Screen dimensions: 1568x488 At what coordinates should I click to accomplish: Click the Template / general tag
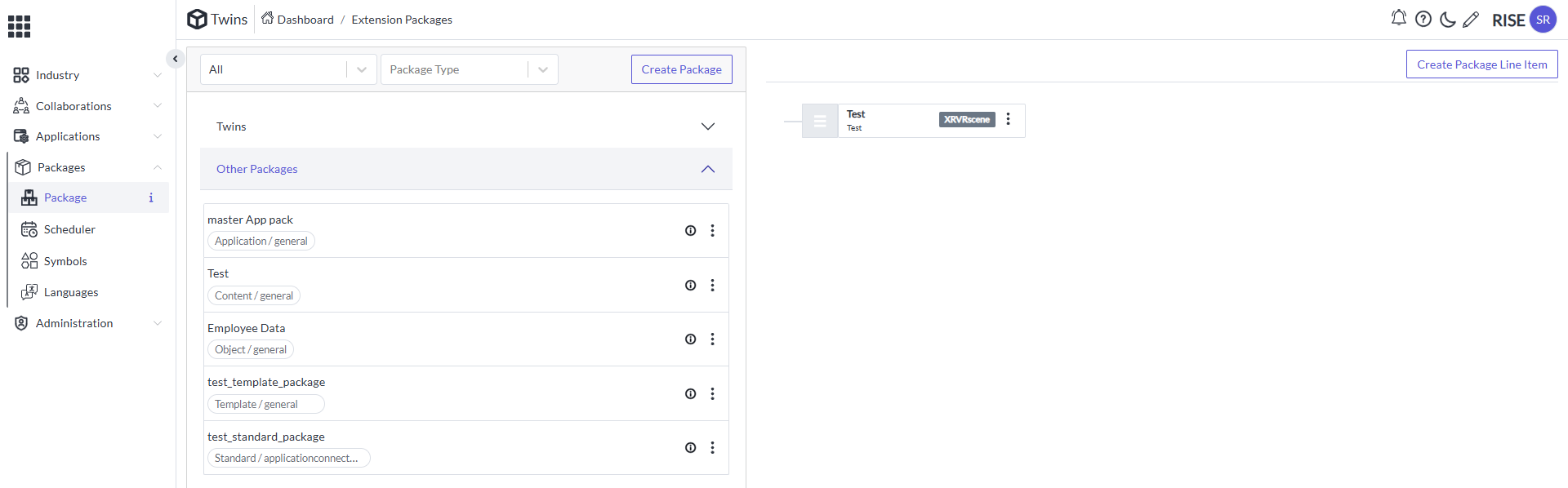coord(266,404)
